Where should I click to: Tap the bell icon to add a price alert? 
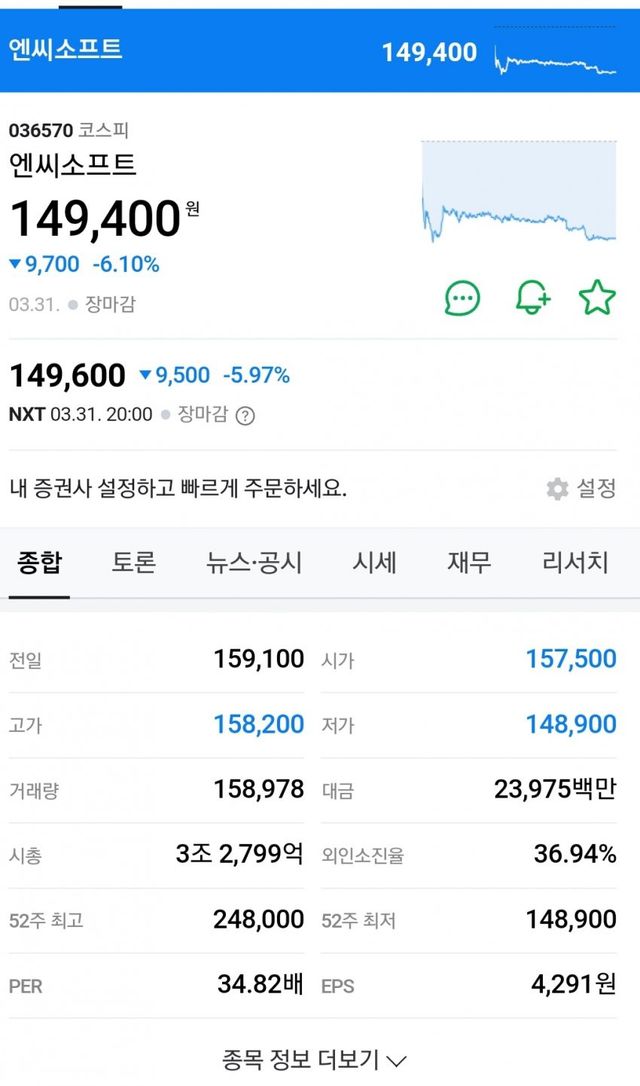point(532,297)
